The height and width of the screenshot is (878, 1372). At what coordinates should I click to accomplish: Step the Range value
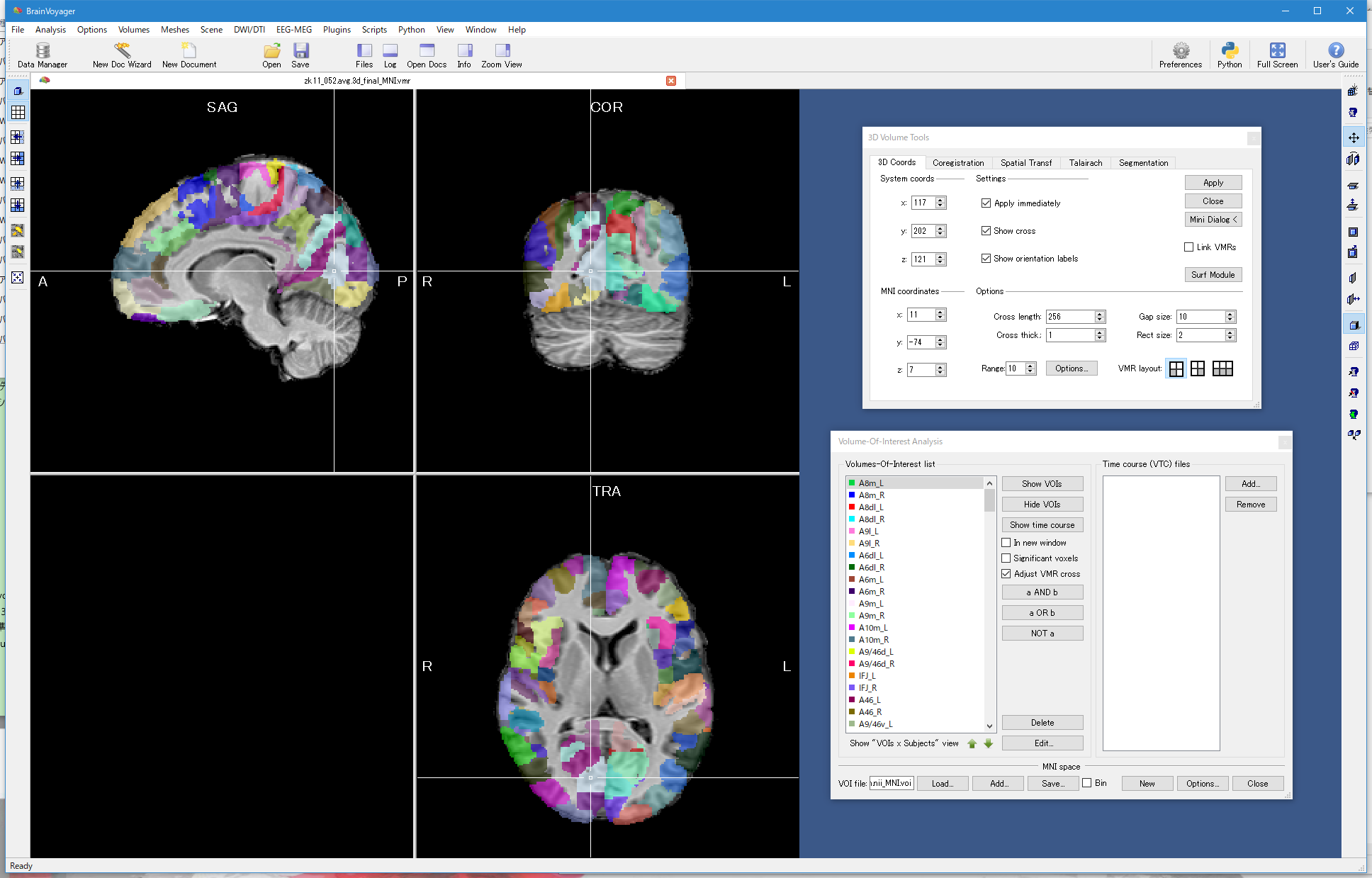tap(1030, 368)
